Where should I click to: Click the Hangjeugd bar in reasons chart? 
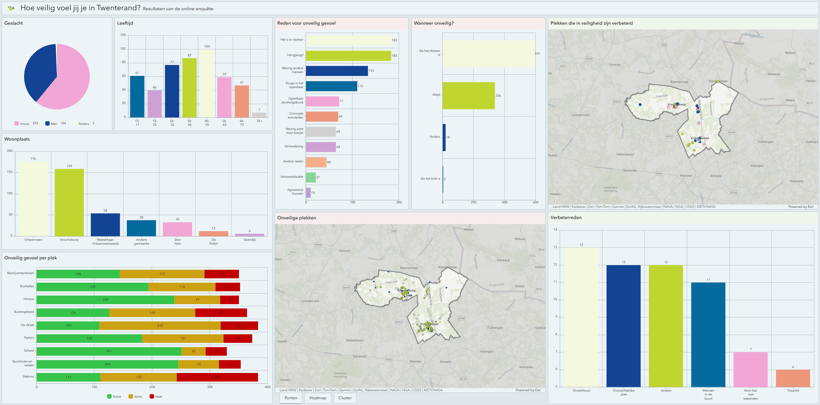[x=348, y=55]
